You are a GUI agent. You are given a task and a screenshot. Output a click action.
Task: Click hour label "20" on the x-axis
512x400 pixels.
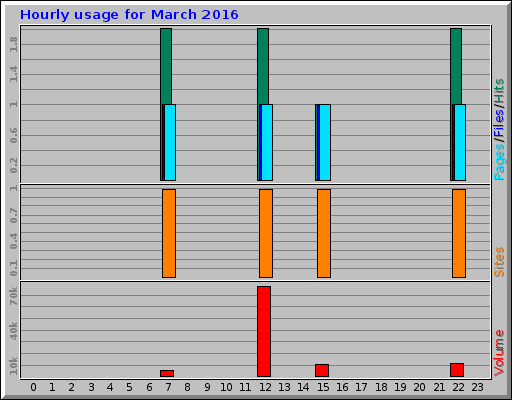419,387
